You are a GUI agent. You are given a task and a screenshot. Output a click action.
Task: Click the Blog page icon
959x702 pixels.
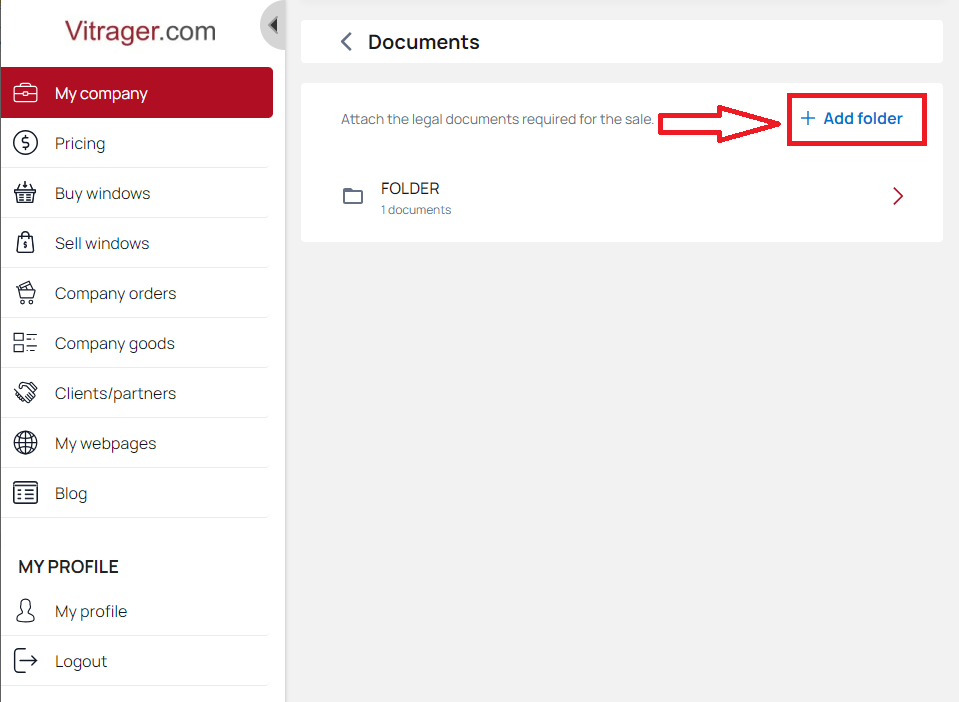click(26, 493)
